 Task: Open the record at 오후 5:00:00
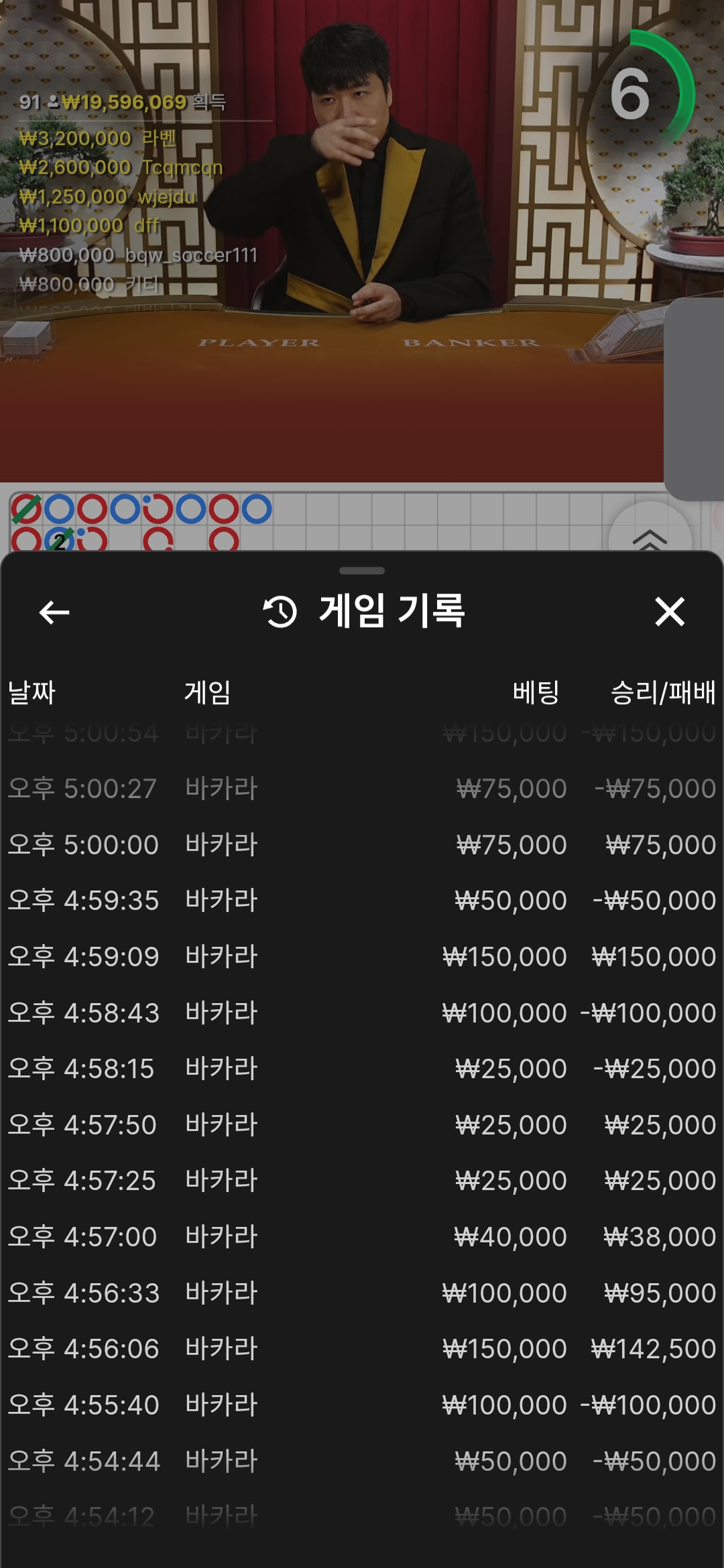pos(362,845)
